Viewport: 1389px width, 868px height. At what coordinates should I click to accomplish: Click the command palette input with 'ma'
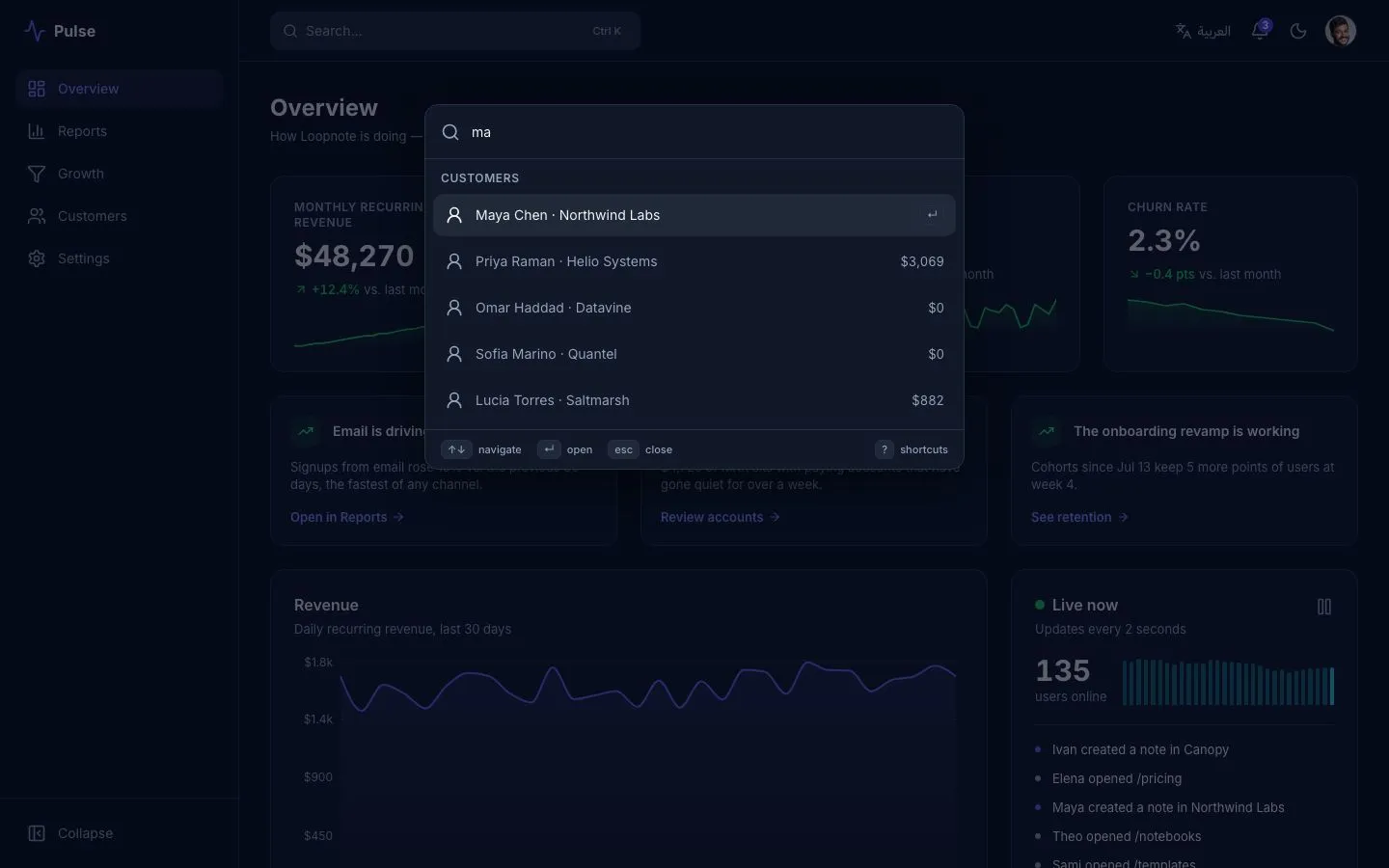tap(710, 132)
